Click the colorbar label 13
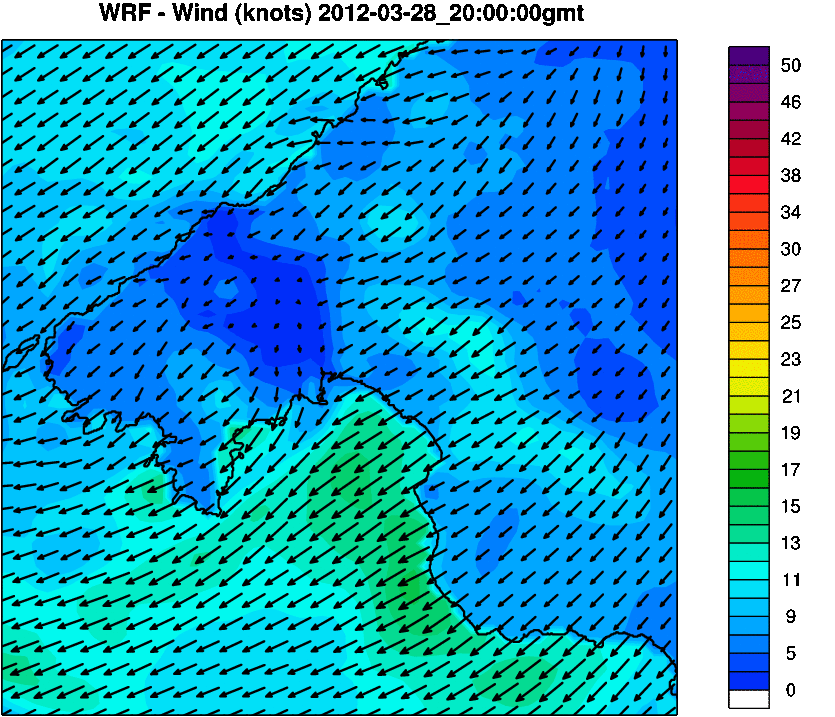This screenshot has height=717, width=835. 791,543
